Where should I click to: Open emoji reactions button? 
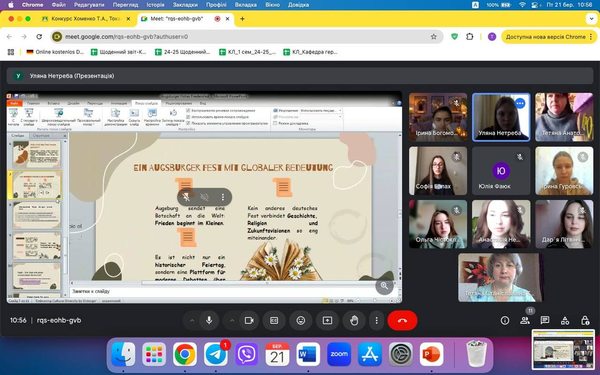[x=301, y=320]
